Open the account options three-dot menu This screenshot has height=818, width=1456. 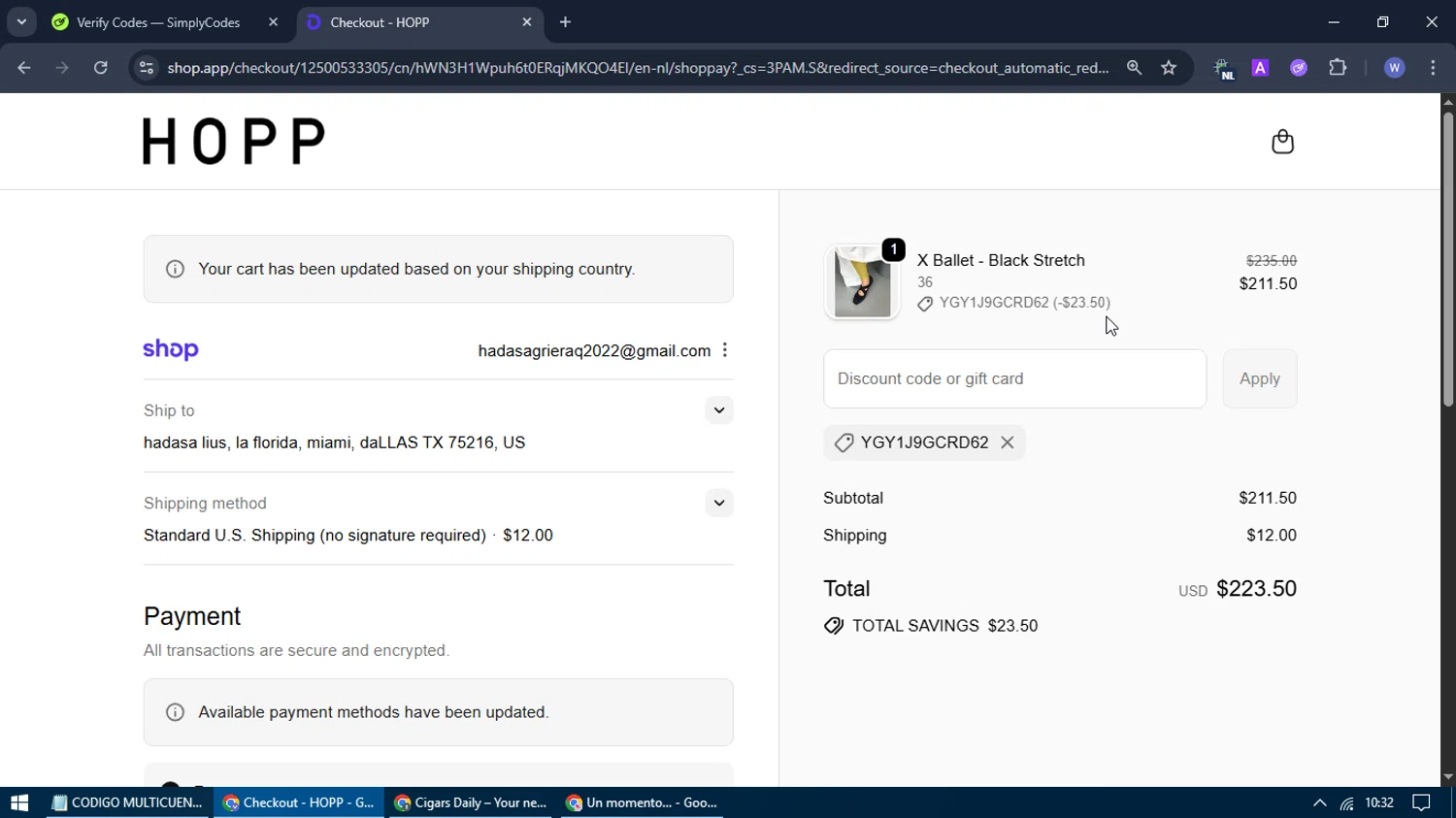pyautogui.click(x=725, y=350)
